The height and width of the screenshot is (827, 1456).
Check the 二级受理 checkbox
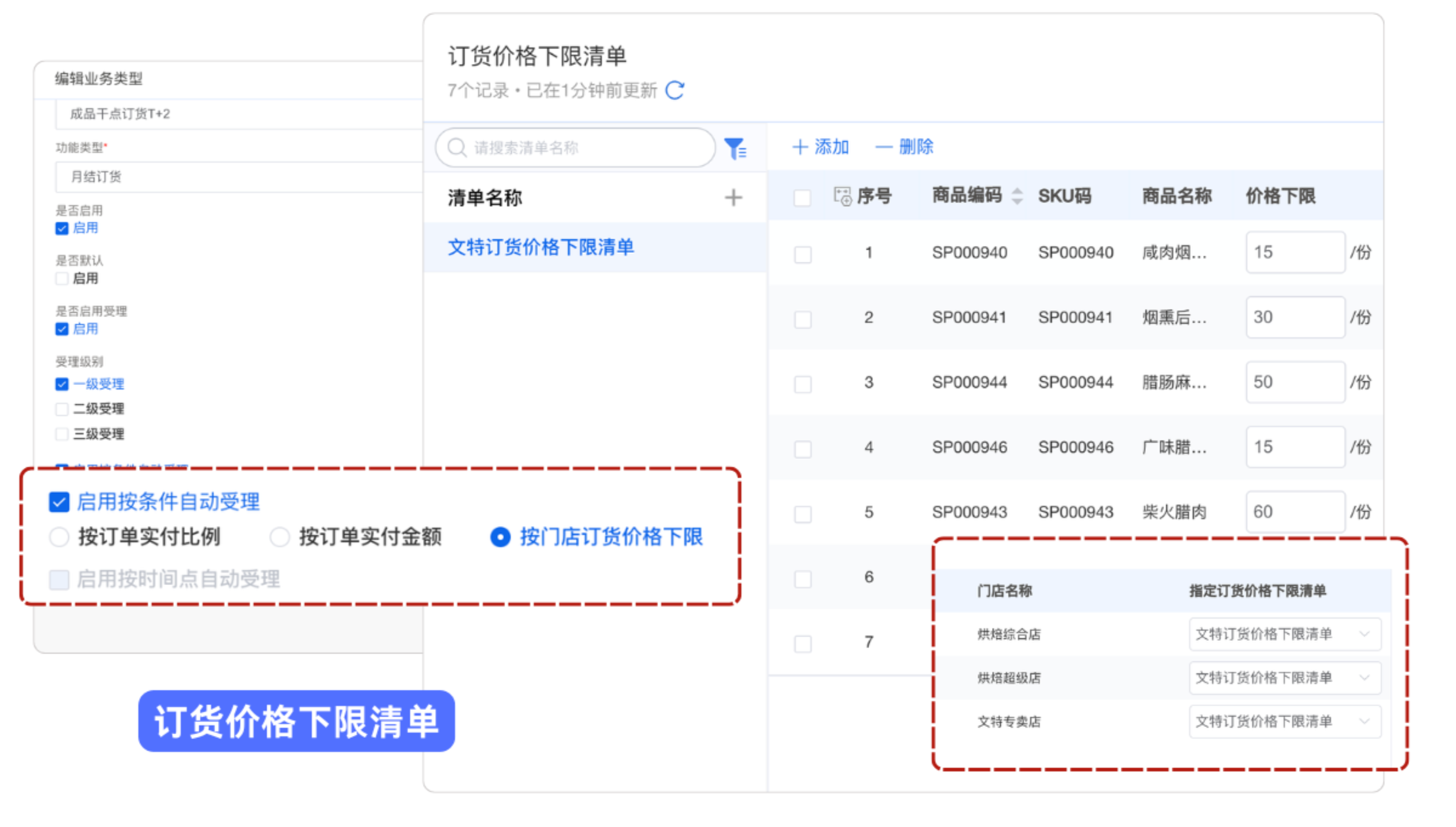click(61, 409)
